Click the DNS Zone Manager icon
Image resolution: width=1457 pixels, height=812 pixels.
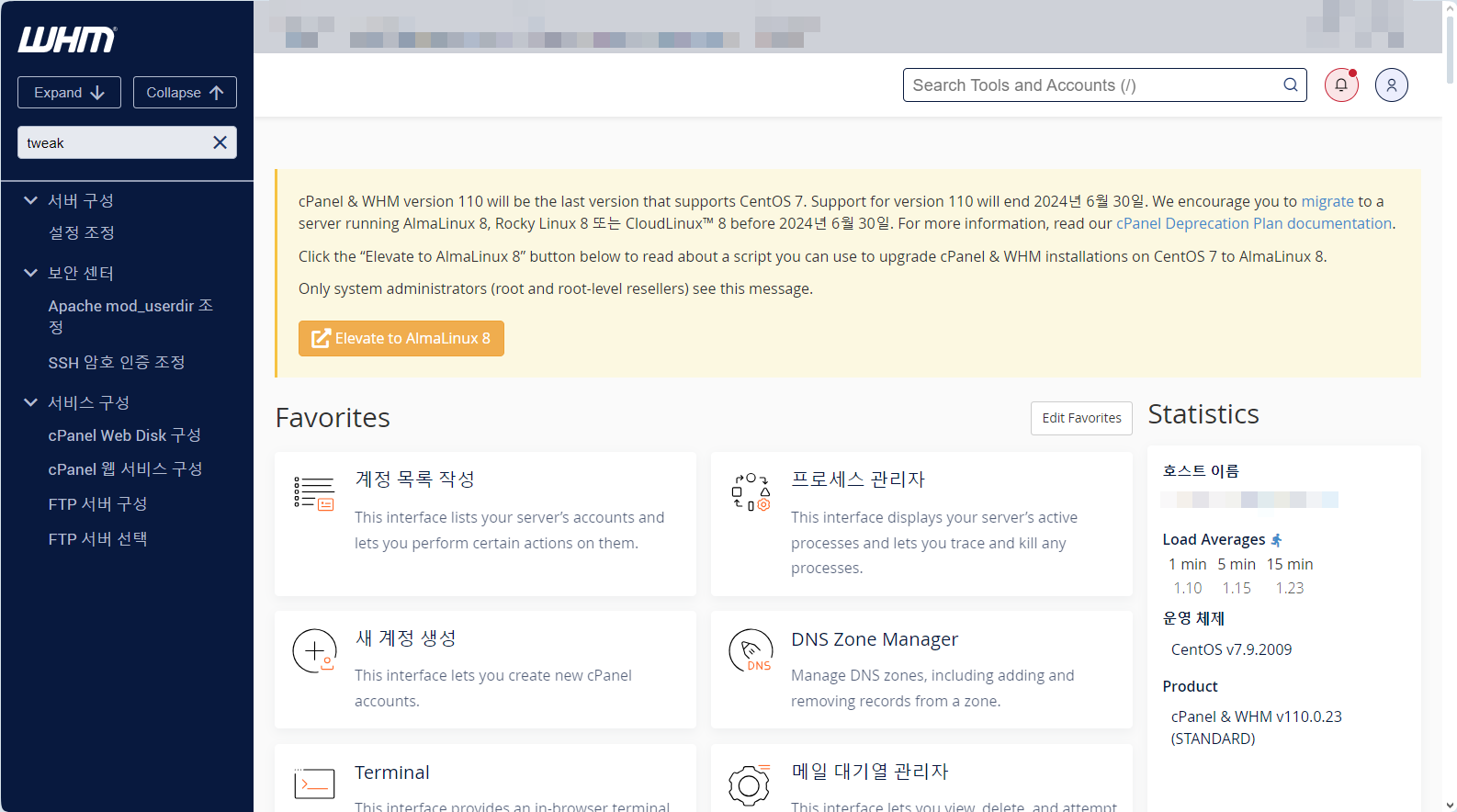(751, 651)
